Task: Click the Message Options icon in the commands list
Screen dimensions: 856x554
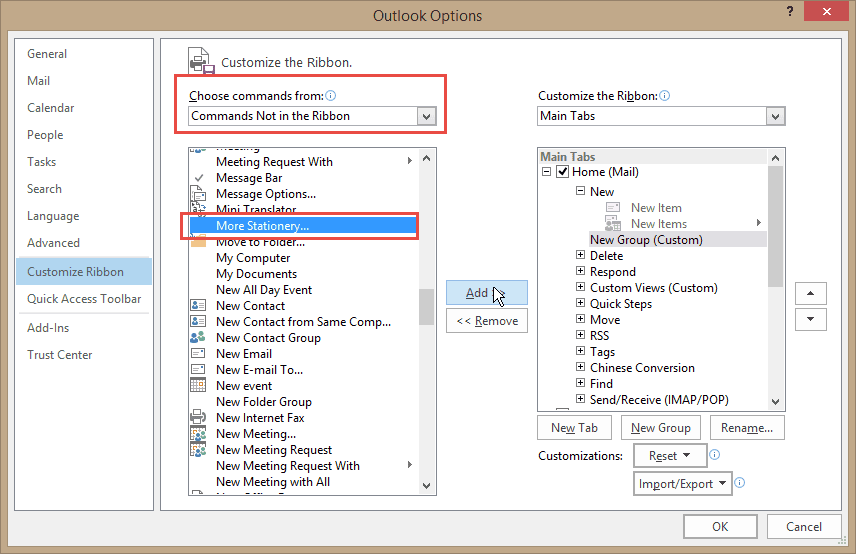Action: click(x=198, y=194)
